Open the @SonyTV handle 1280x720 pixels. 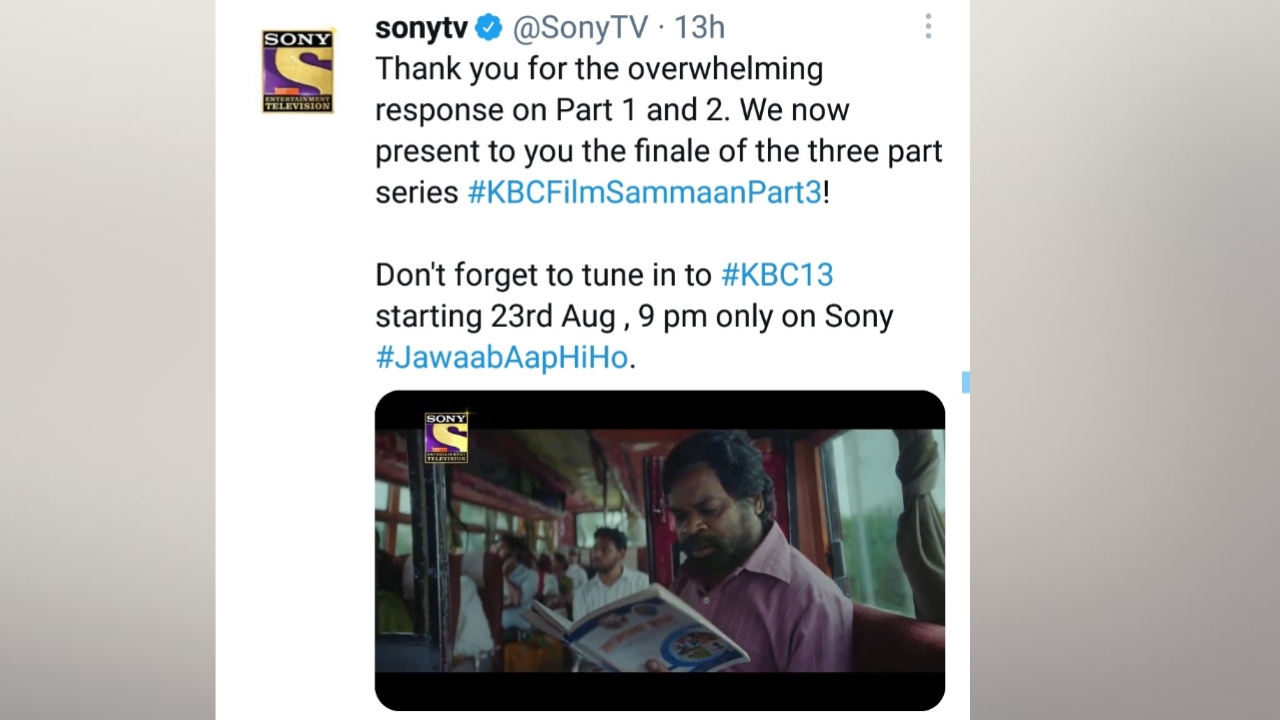pyautogui.click(x=580, y=28)
